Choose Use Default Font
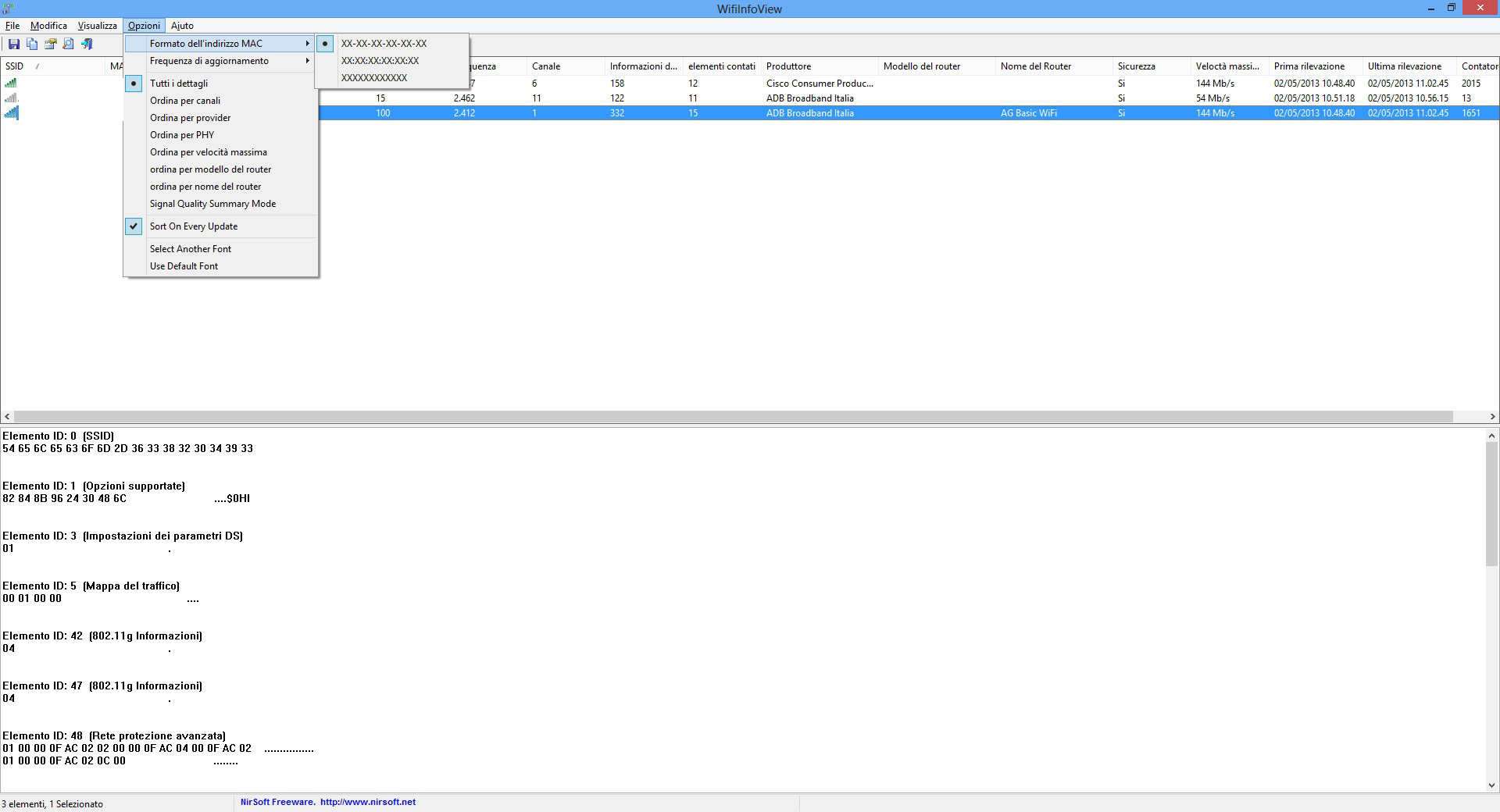The width and height of the screenshot is (1500, 812). coord(221,266)
